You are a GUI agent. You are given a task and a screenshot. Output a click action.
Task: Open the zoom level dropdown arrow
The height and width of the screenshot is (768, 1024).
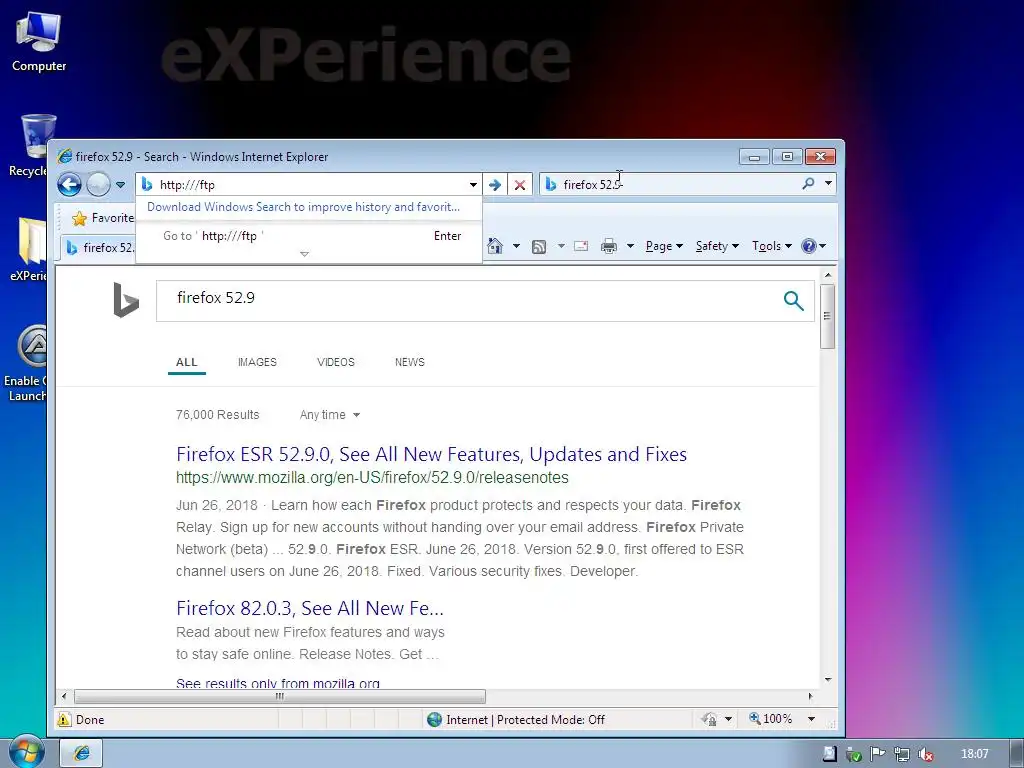coord(811,719)
